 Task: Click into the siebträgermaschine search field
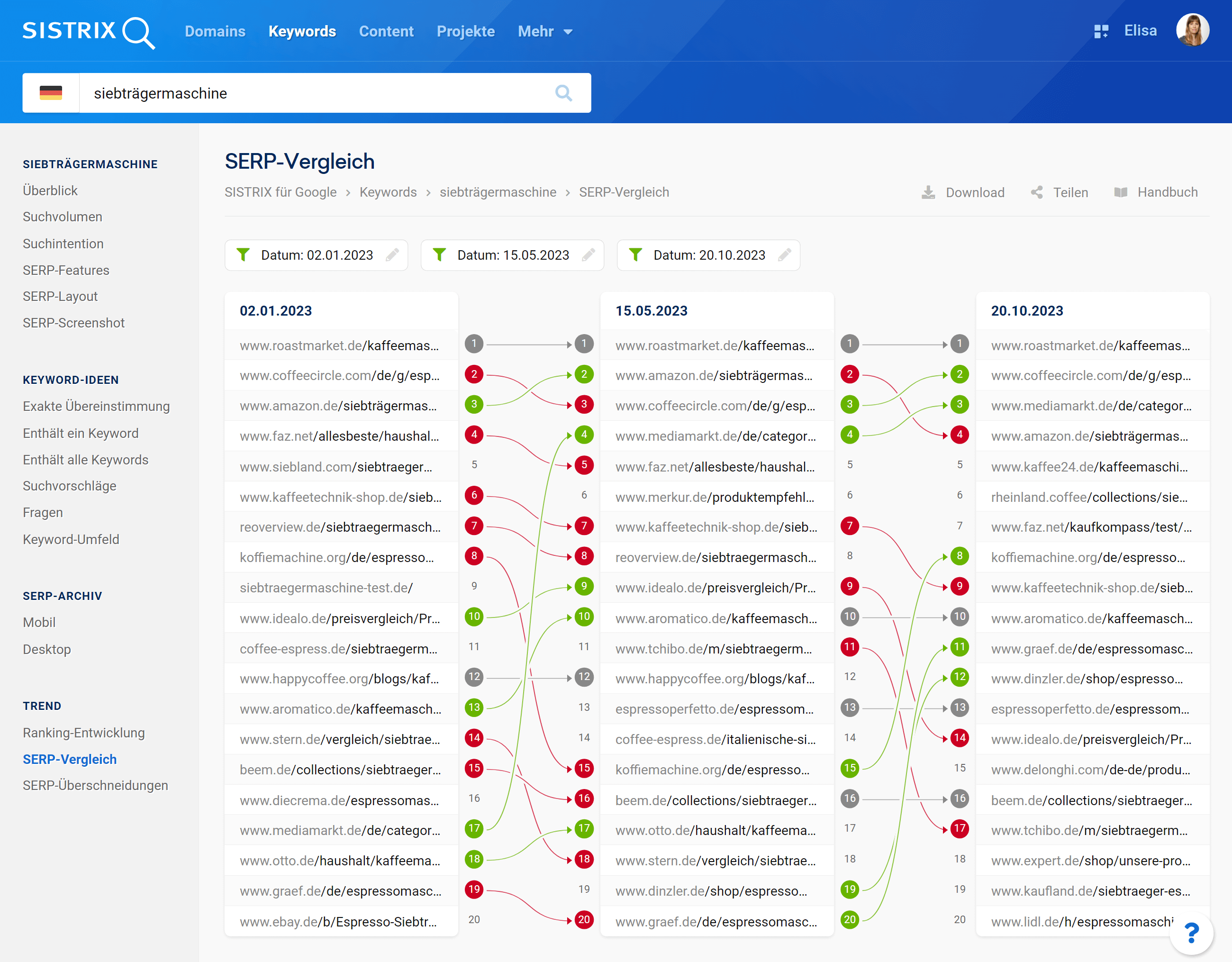(x=316, y=93)
